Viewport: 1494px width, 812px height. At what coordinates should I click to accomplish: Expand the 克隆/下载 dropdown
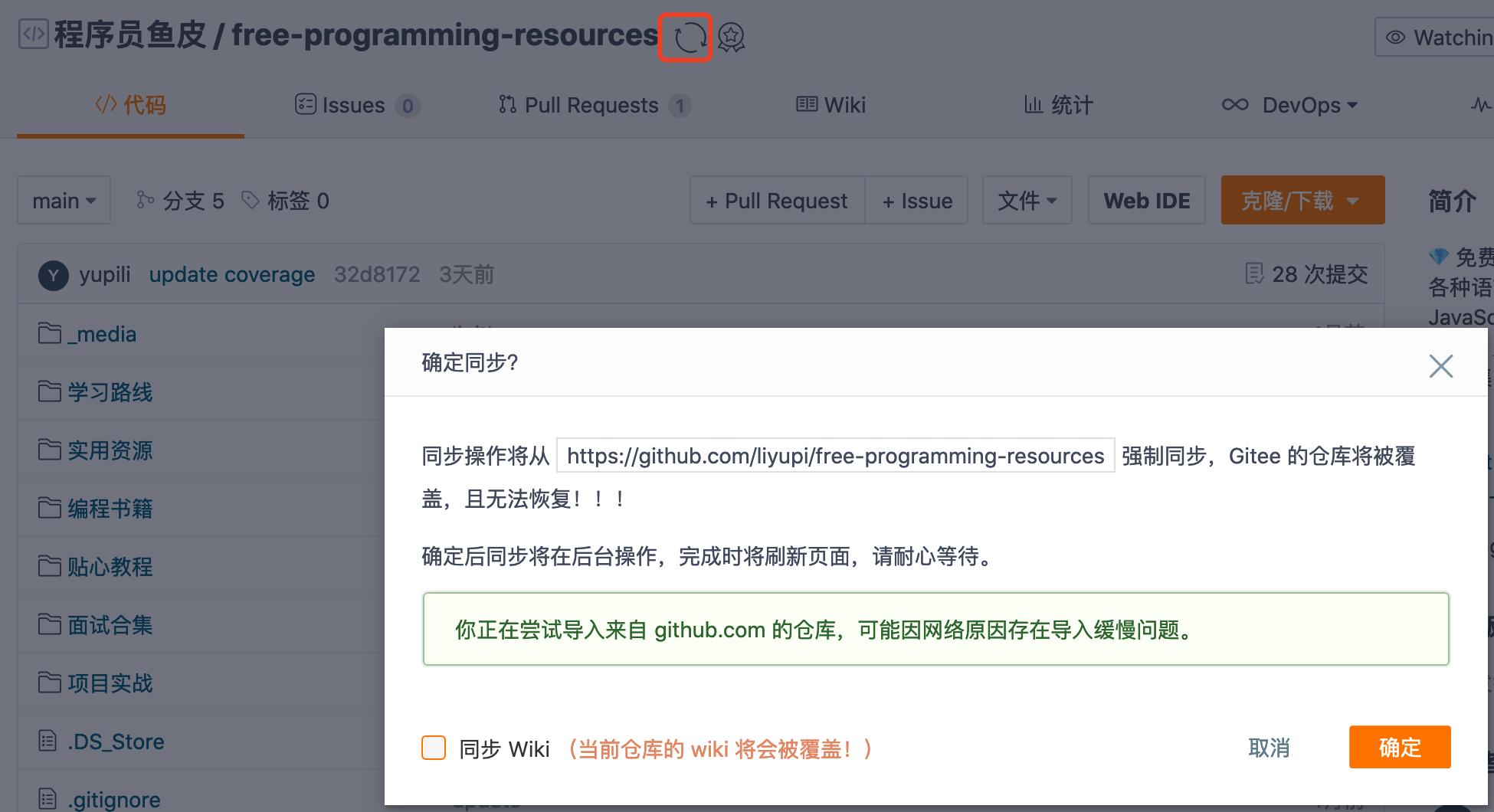(1302, 200)
